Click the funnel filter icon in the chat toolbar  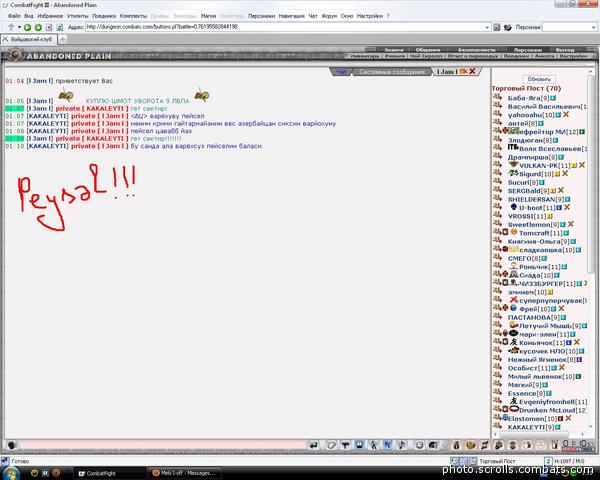pyautogui.click(x=345, y=445)
